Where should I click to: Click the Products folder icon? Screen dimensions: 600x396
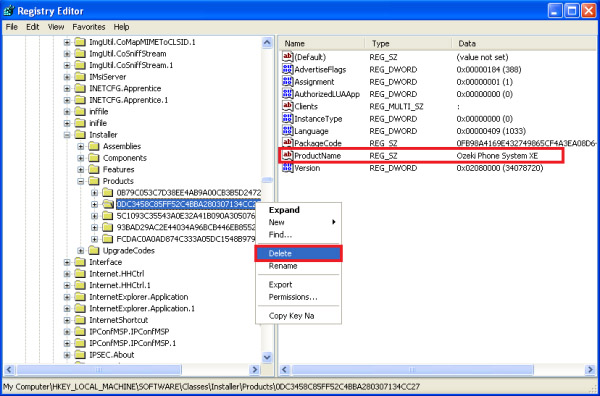(94, 181)
